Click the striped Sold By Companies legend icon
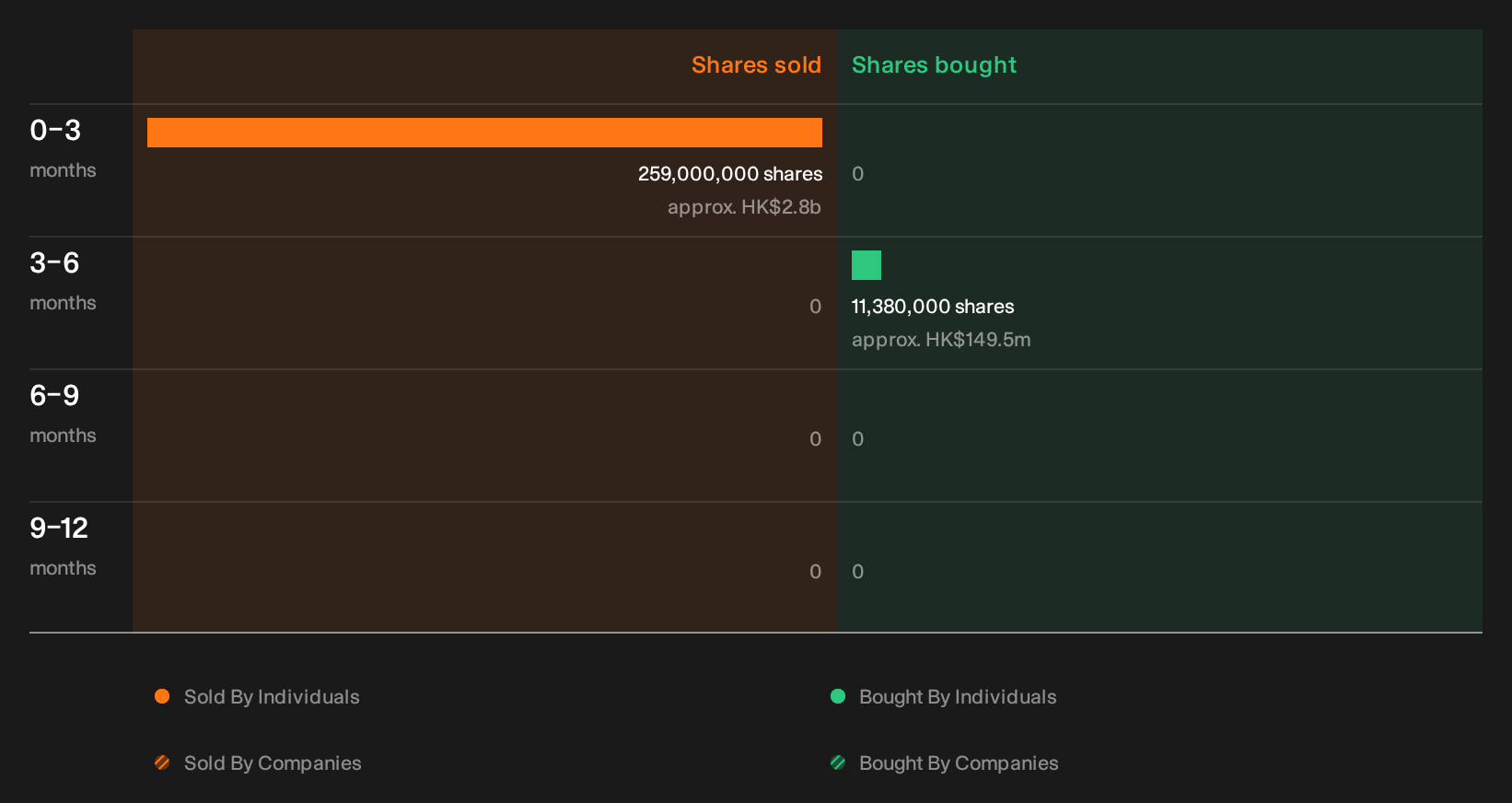Image resolution: width=1512 pixels, height=803 pixels. tap(162, 762)
